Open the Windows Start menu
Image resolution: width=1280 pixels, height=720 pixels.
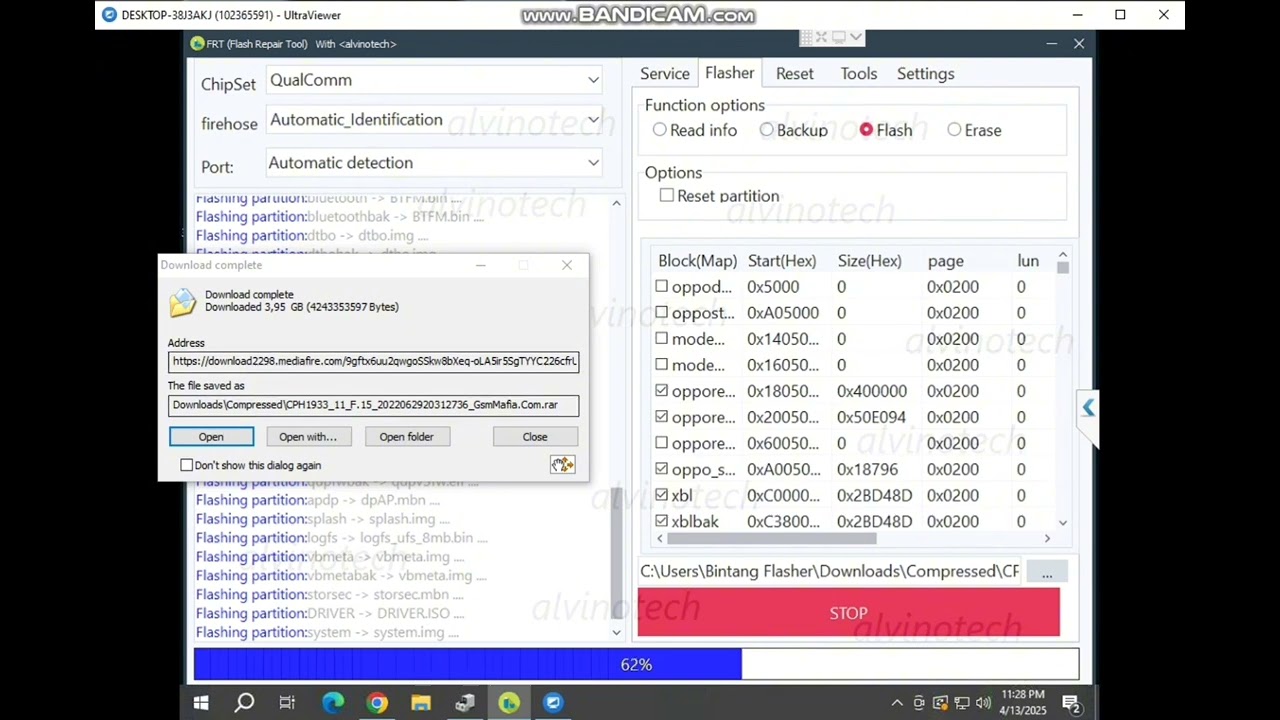coord(200,703)
